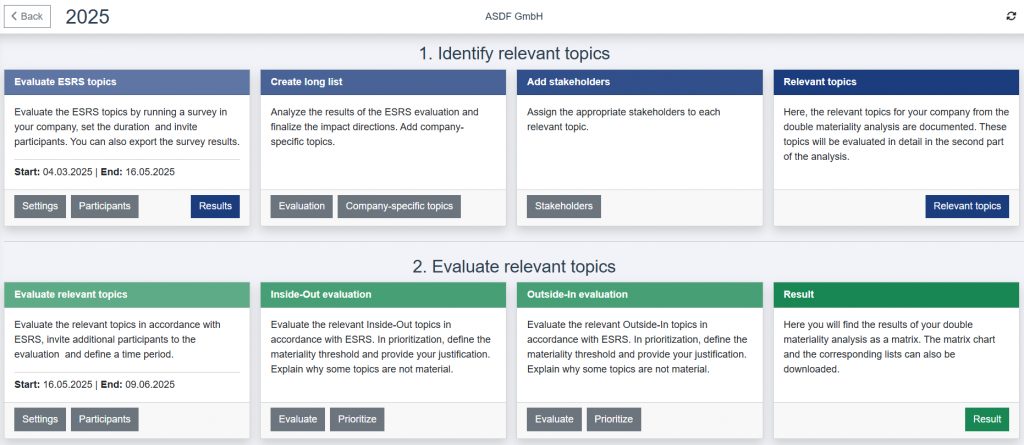This screenshot has height=445, width=1024.
Task: Click Prioritize under Outside-In evaluation
Action: pos(614,419)
